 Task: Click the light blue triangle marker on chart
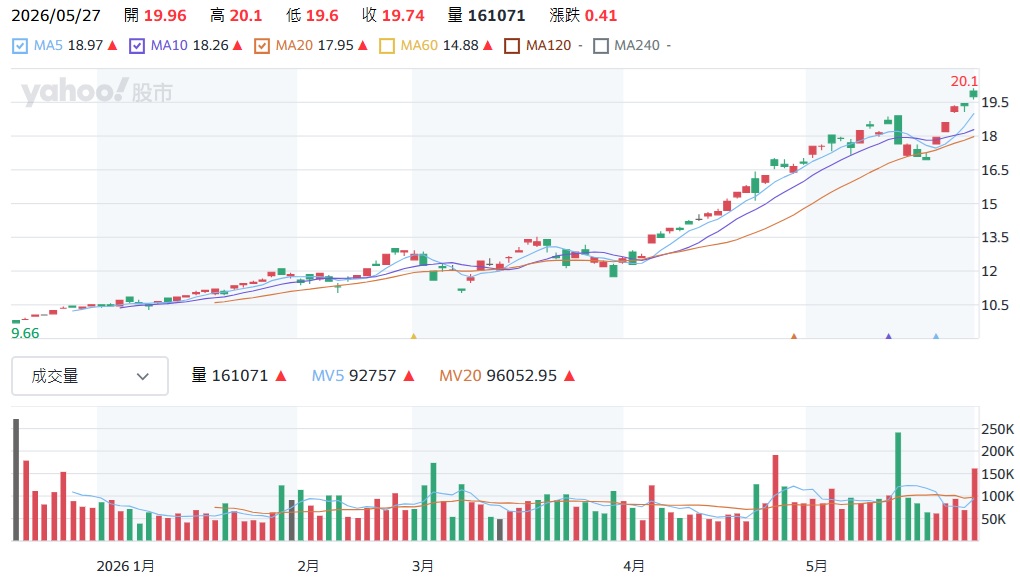tap(936, 336)
